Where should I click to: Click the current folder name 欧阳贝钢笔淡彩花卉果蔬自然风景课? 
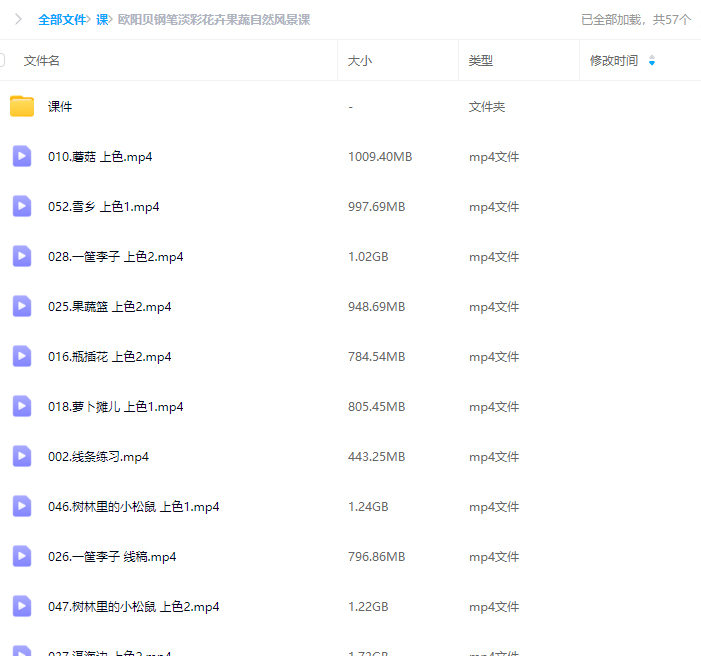pos(214,19)
